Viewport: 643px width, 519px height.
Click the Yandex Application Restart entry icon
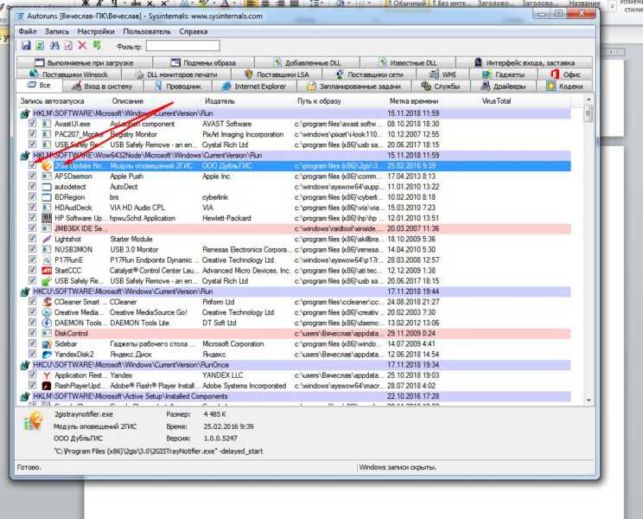46,376
